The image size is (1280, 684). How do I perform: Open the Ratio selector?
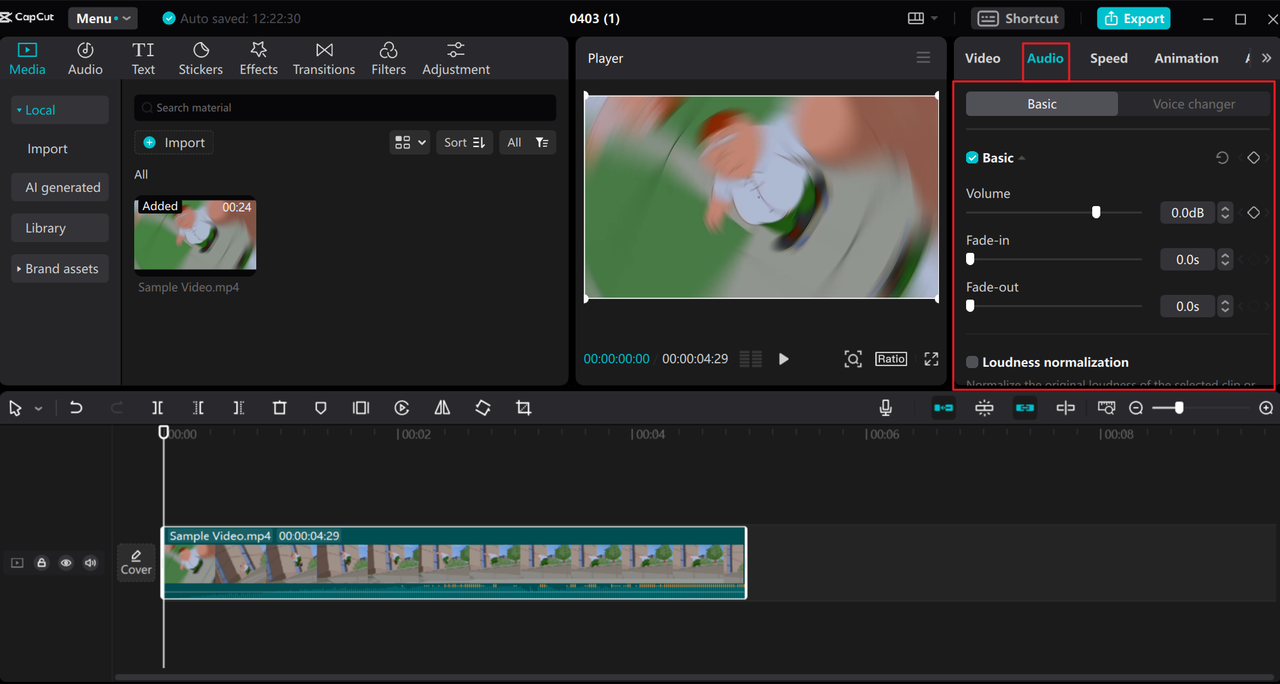point(891,359)
